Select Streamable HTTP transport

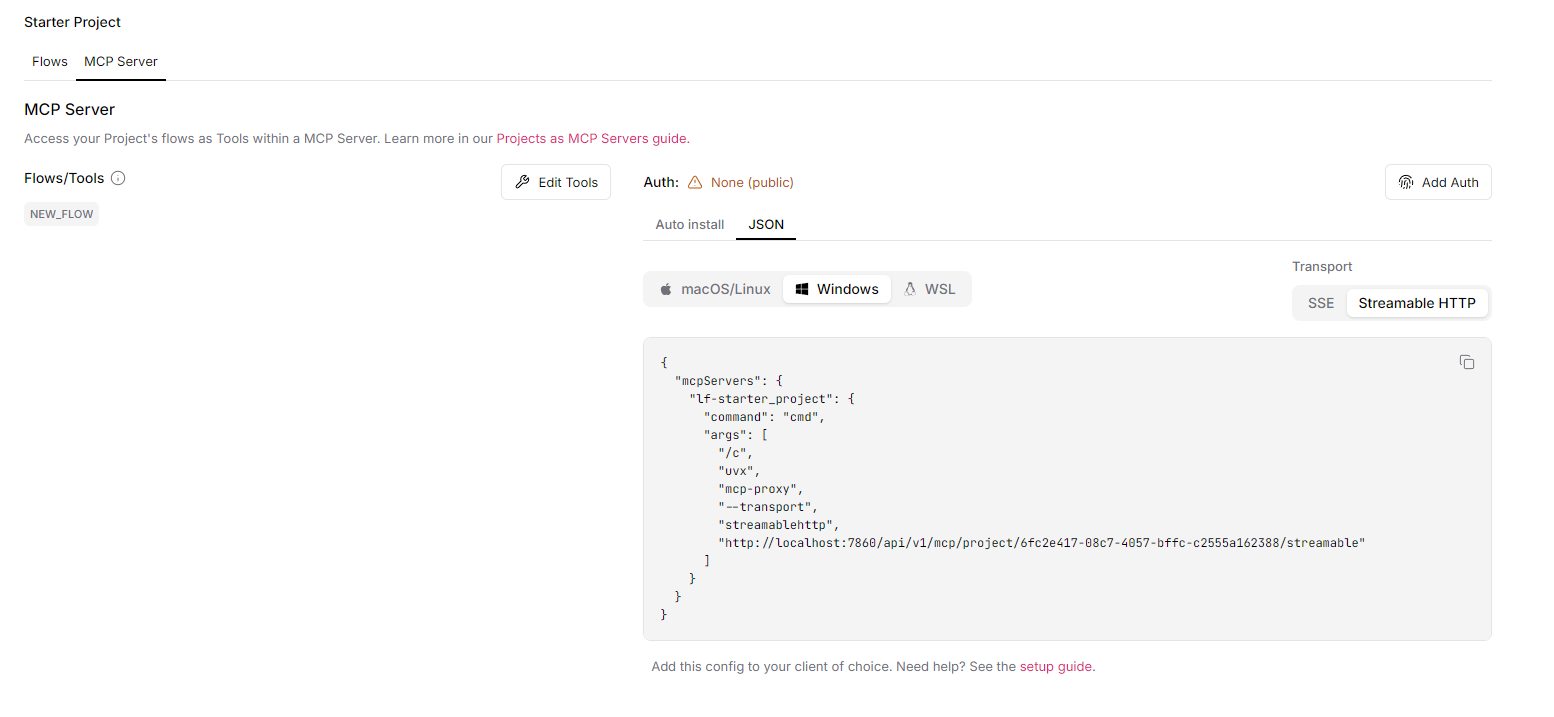tap(1417, 303)
